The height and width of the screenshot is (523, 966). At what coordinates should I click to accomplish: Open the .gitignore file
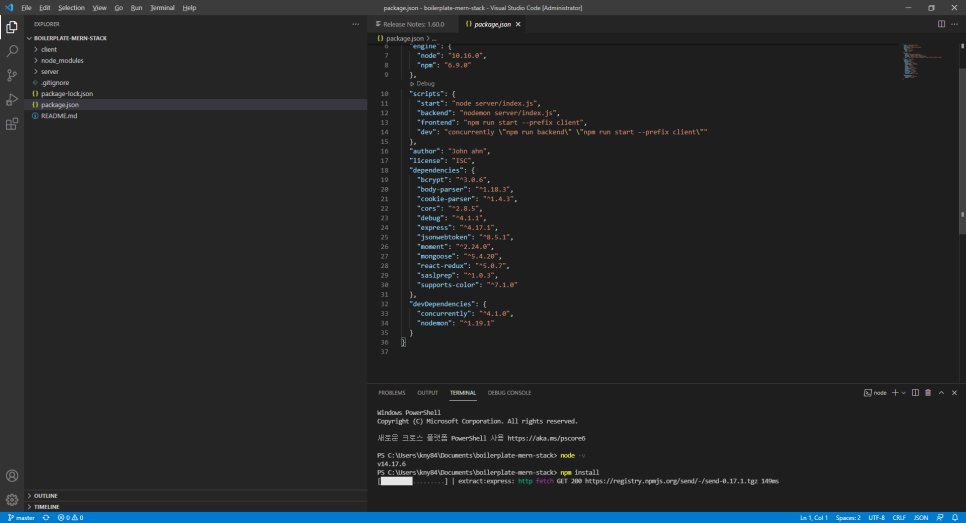pyautogui.click(x=196, y=83)
